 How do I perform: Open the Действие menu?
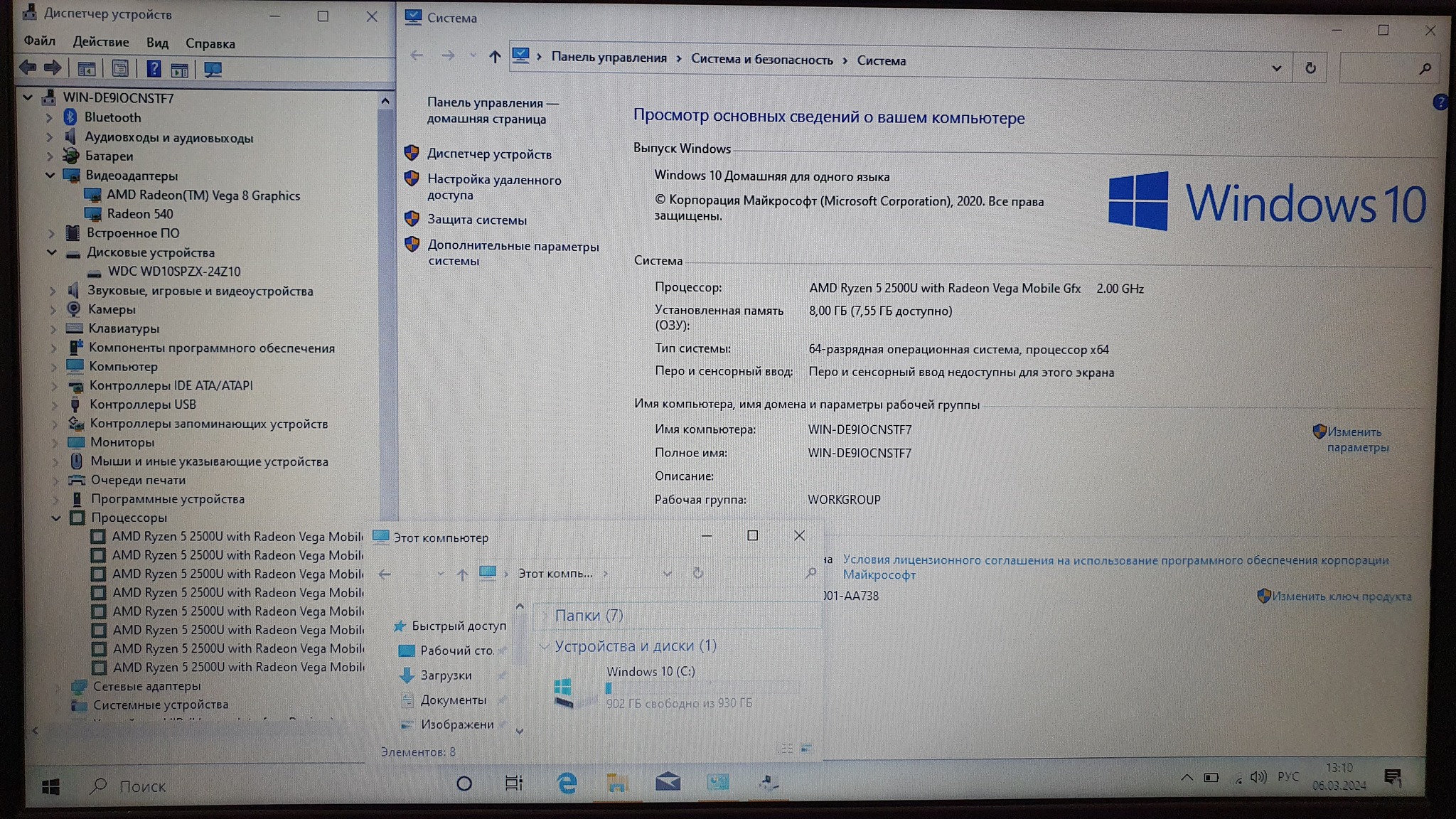(x=101, y=42)
